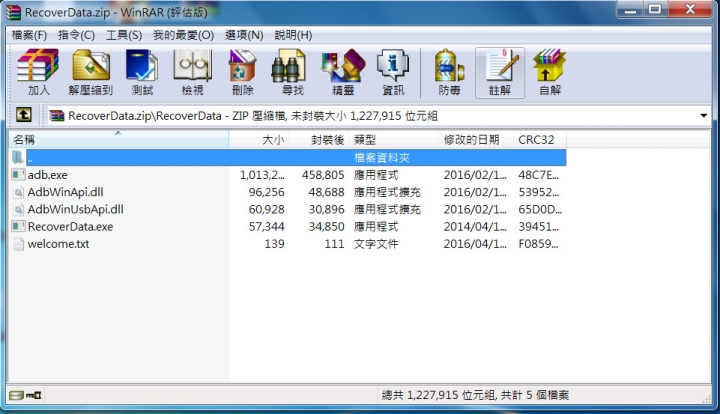Open the 檢視 (View) toolbar icon

point(192,65)
